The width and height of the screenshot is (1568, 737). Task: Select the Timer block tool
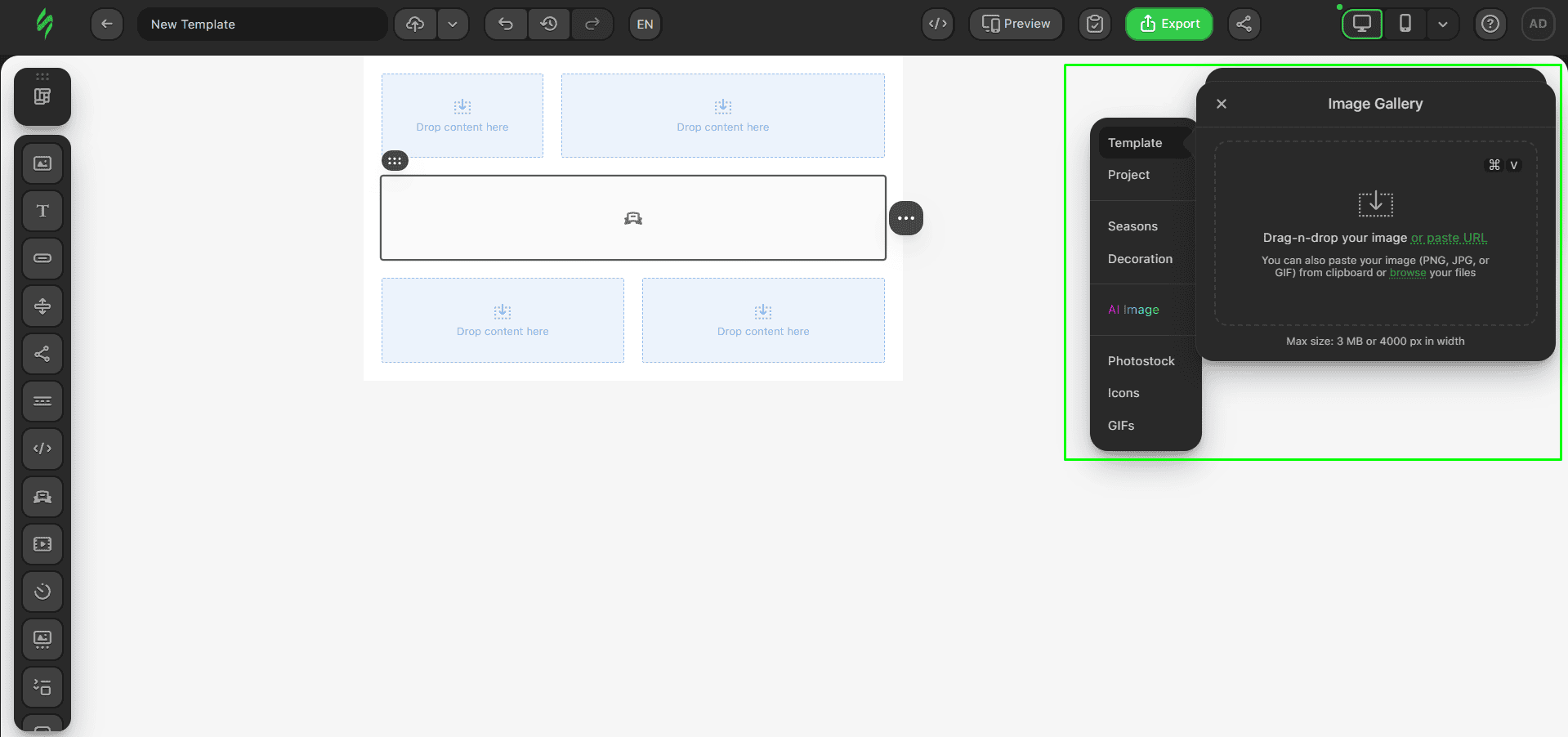[x=42, y=592]
